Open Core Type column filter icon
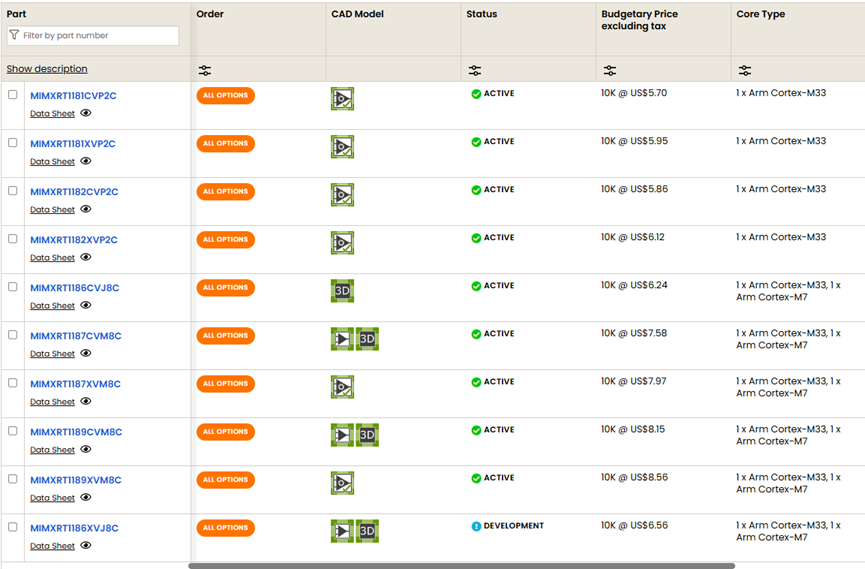Viewport: 865px width, 569px height. tap(745, 70)
